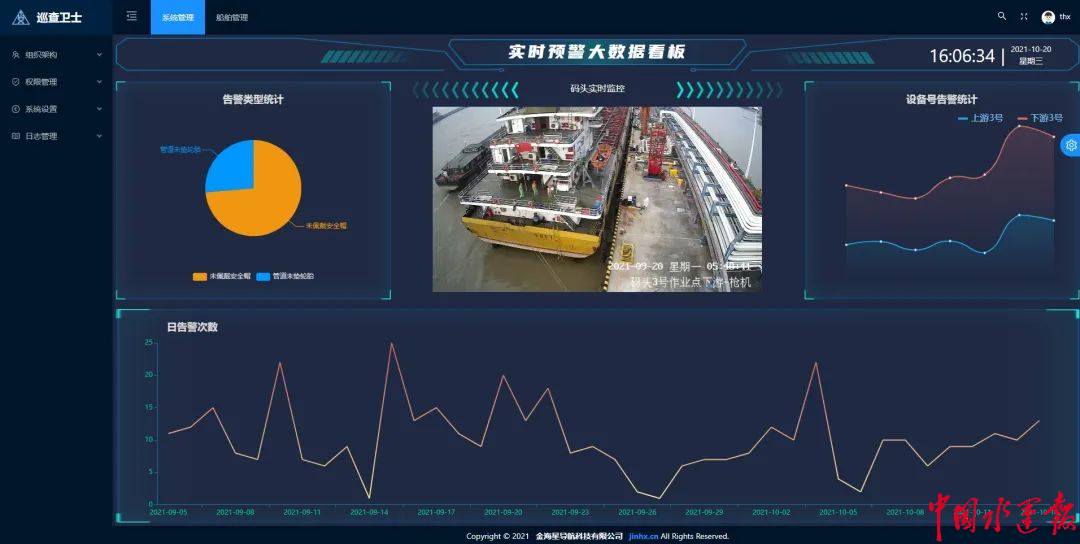The image size is (1080, 544).
Task: Click the 2021-10-08 axis label
Action: tap(904, 512)
